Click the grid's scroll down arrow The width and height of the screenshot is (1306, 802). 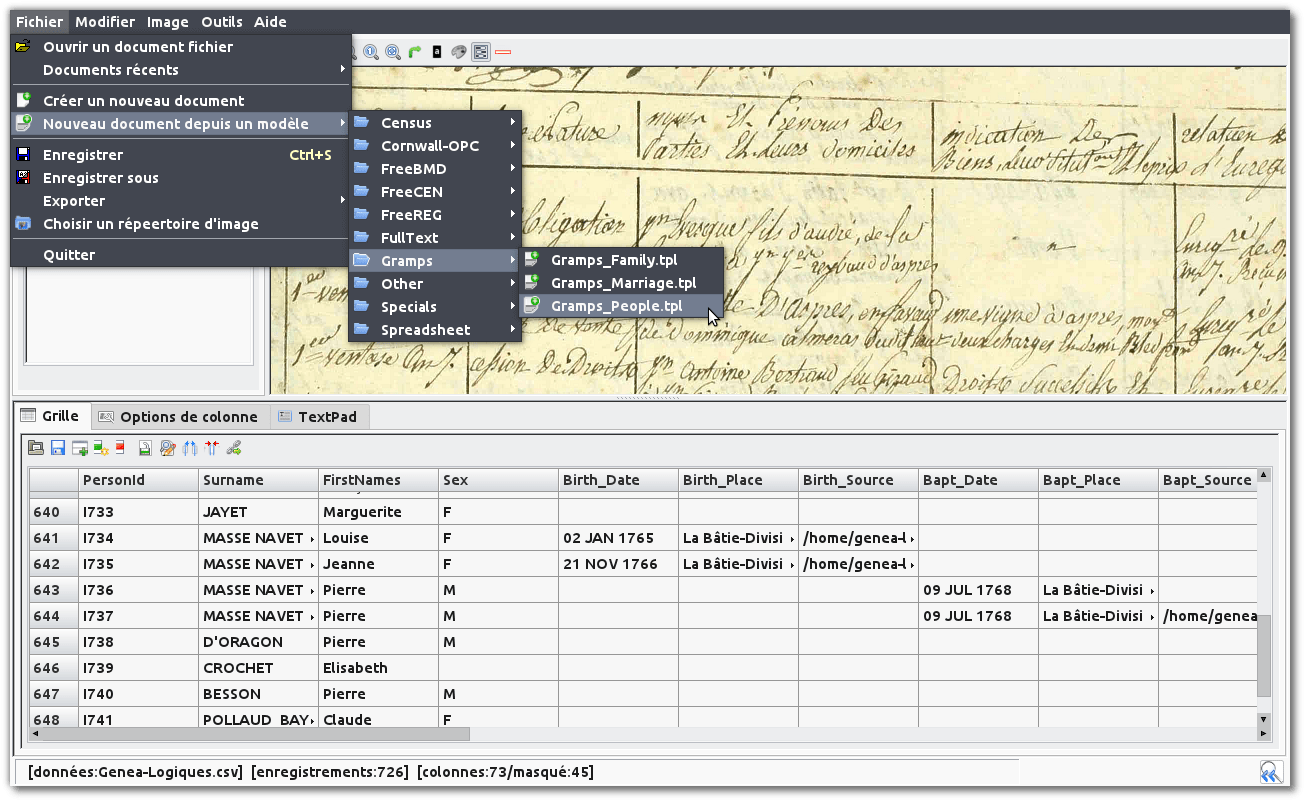point(1264,719)
